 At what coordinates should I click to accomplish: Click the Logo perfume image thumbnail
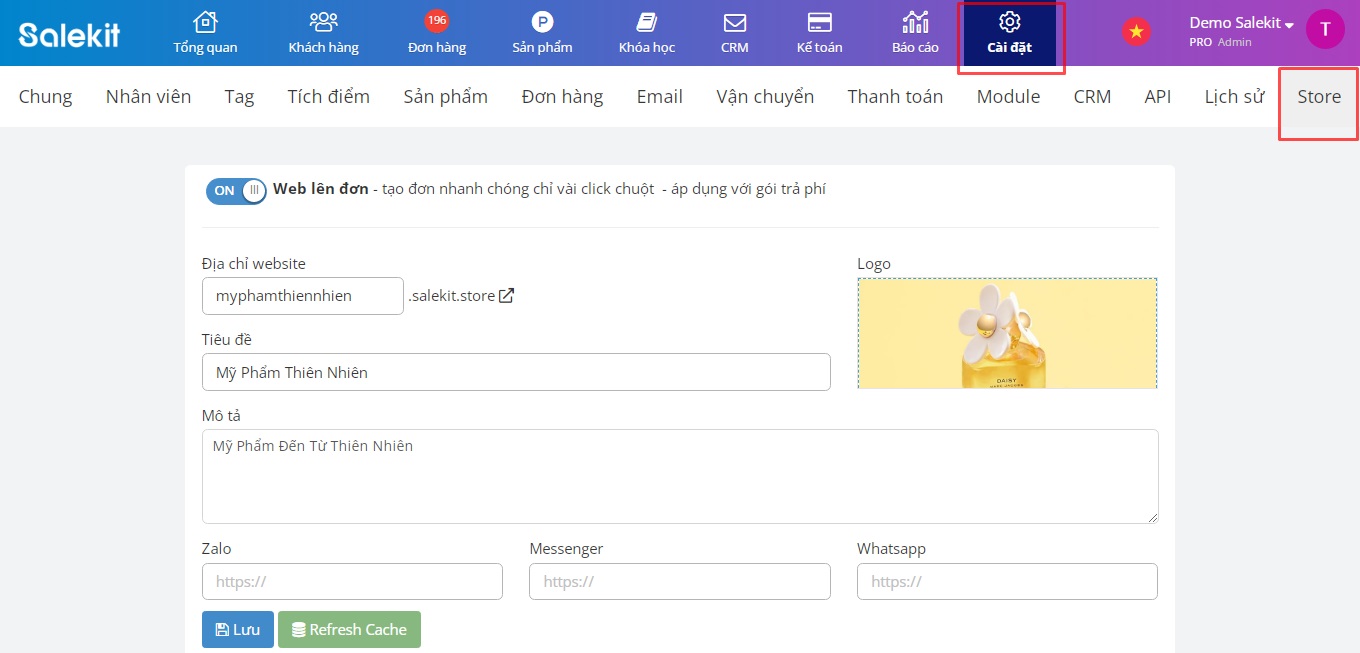coord(1007,333)
